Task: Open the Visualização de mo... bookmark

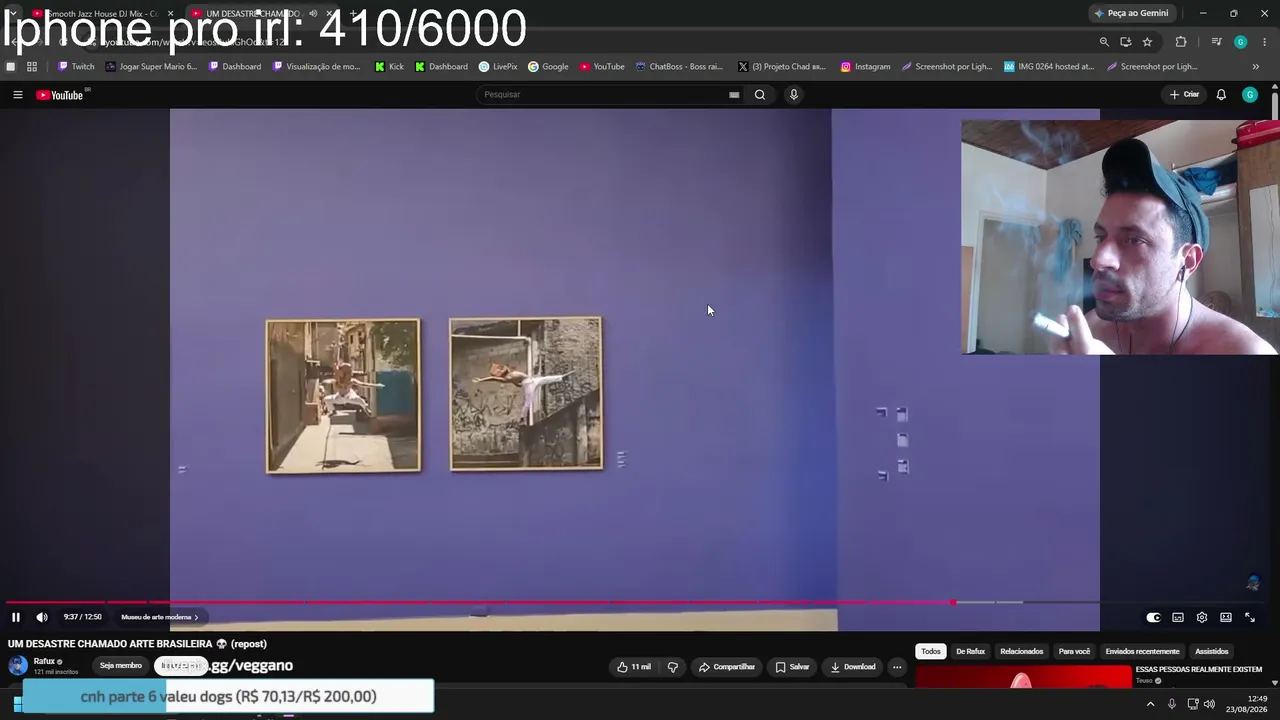Action: click(317, 67)
